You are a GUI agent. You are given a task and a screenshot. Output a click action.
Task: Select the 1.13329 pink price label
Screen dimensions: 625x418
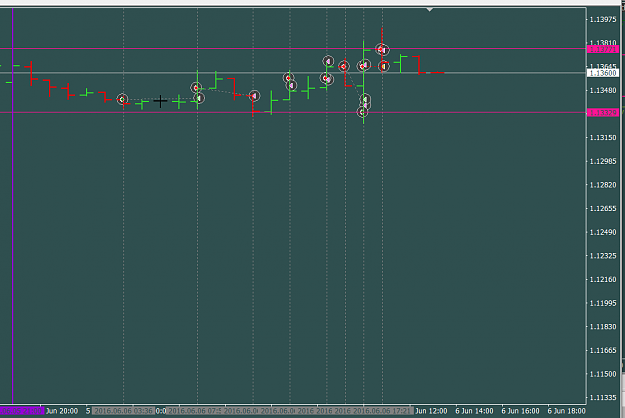(603, 113)
